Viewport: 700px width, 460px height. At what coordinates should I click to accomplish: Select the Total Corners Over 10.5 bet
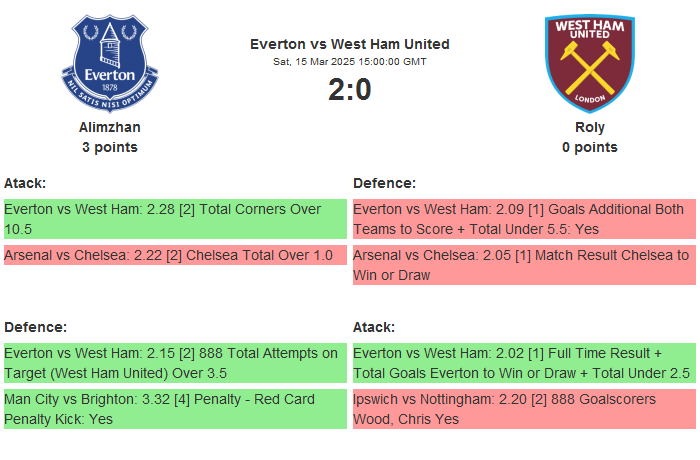pos(174,219)
